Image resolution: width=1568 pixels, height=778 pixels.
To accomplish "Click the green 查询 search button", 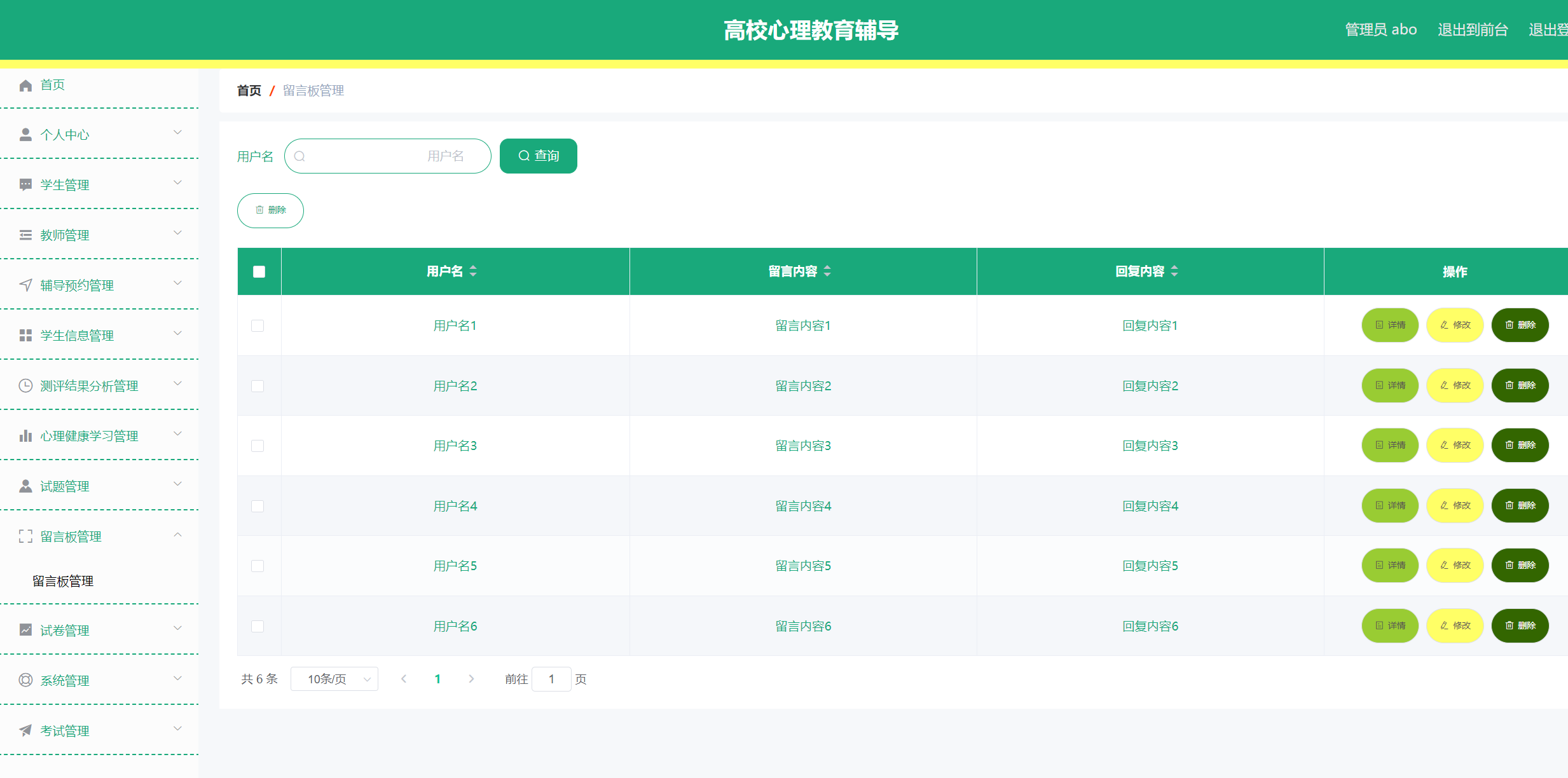I will click(538, 156).
